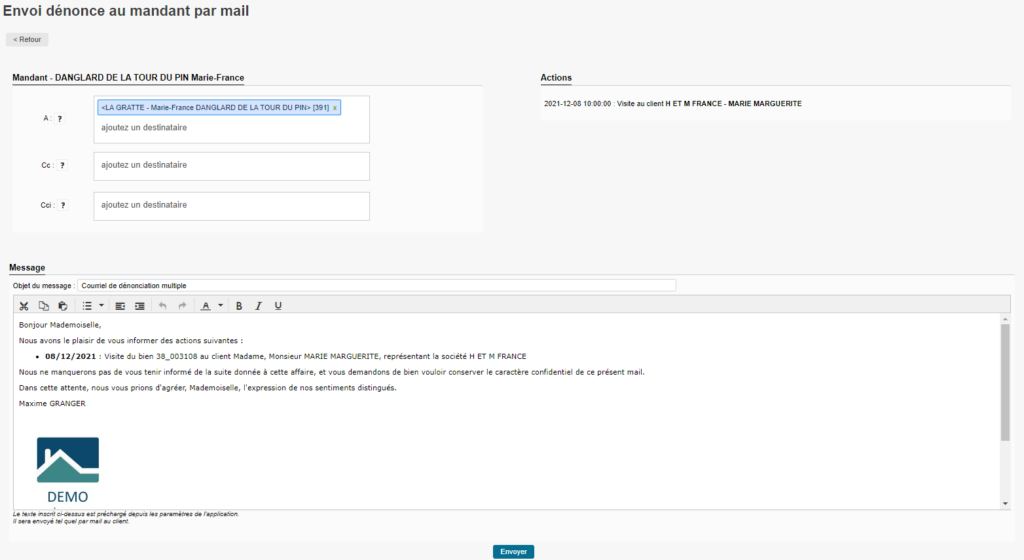Remove the LA GRATTE recipient tag
1024x560 pixels.
(x=334, y=108)
